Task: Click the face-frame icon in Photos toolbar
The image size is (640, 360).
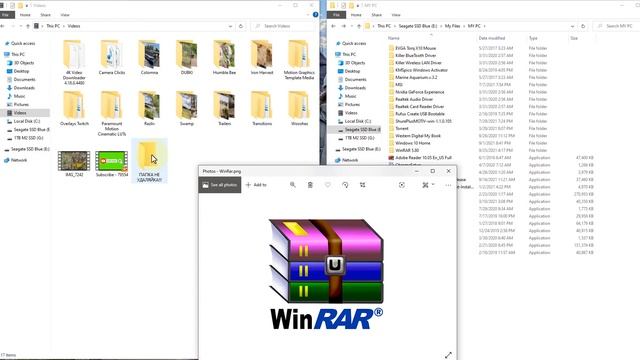Action: click(402, 185)
